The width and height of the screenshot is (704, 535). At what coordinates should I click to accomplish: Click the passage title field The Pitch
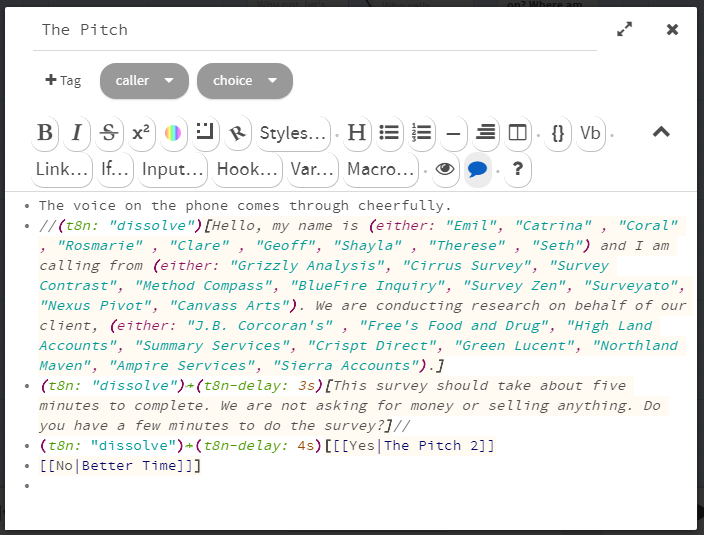pos(315,30)
